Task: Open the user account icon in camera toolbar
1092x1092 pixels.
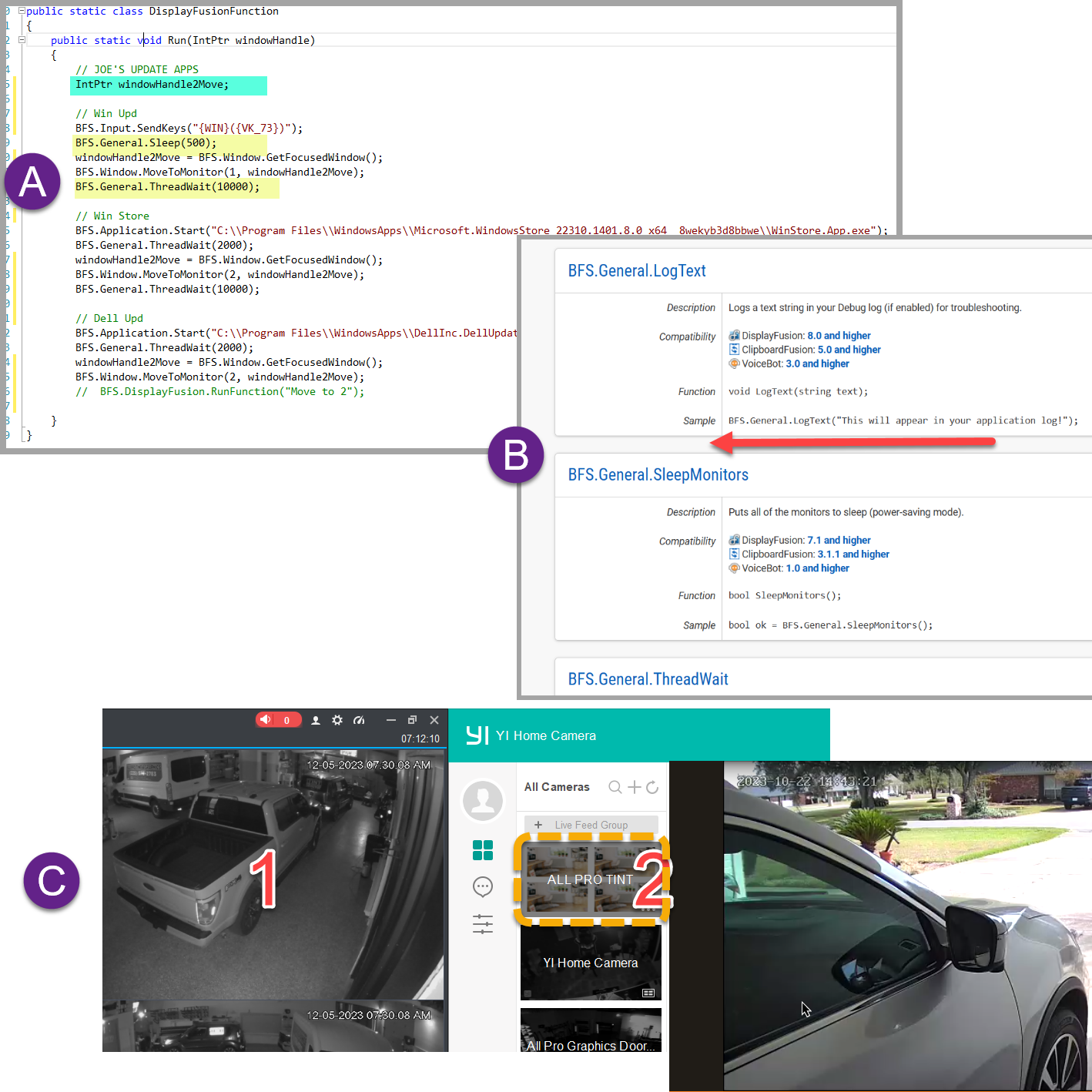Action: [316, 720]
